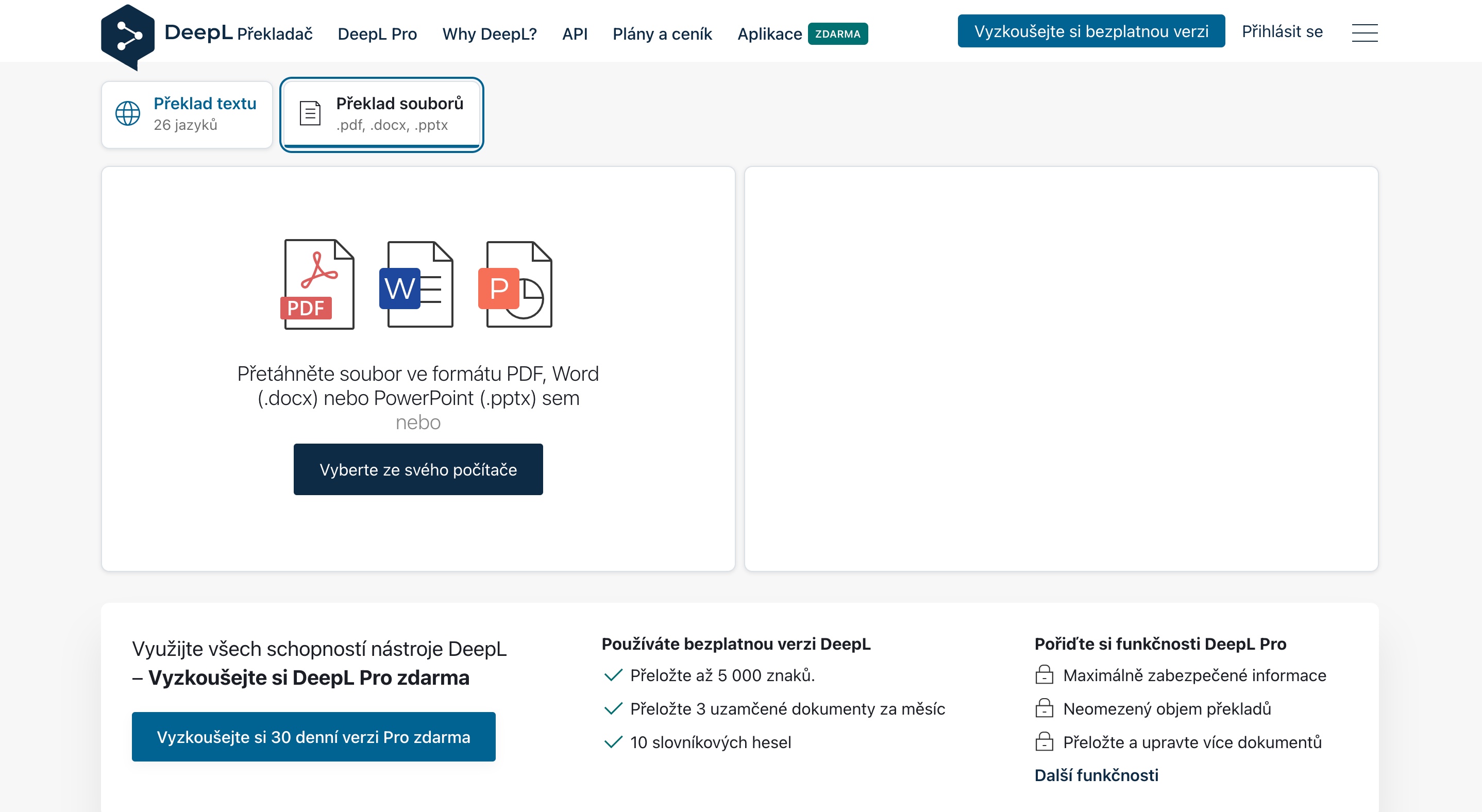1482x812 pixels.
Task: Select the Překlad souborů tab
Action: tap(381, 114)
